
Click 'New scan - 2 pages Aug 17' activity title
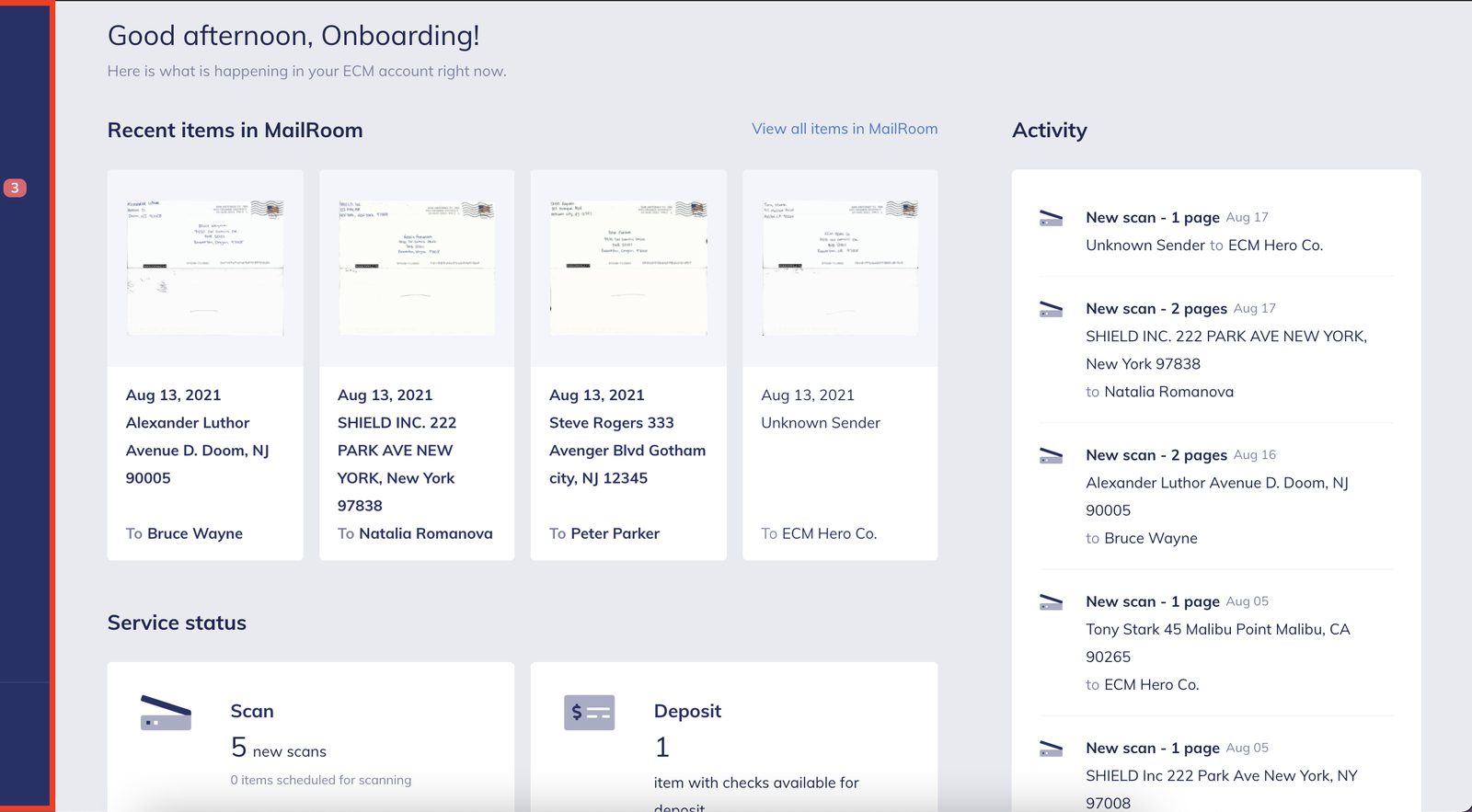[1180, 309]
